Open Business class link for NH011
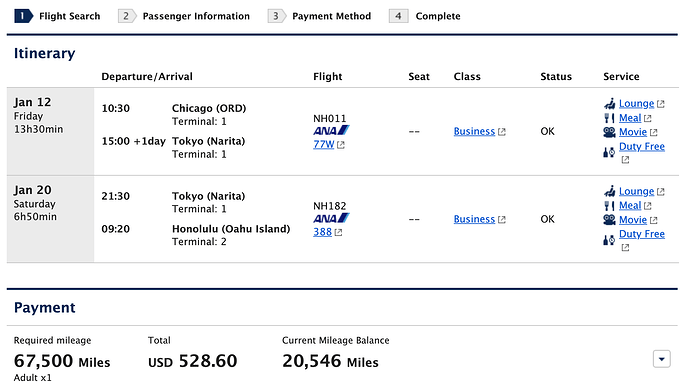 (474, 132)
